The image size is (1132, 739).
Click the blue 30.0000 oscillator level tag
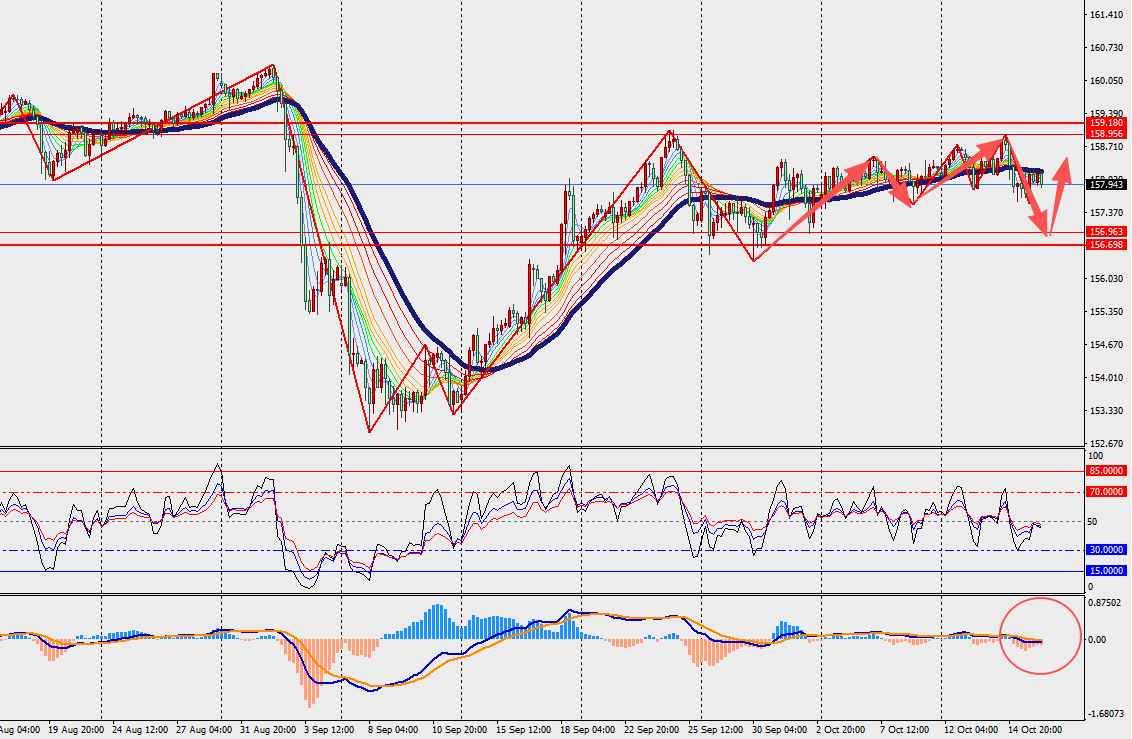pos(1106,550)
